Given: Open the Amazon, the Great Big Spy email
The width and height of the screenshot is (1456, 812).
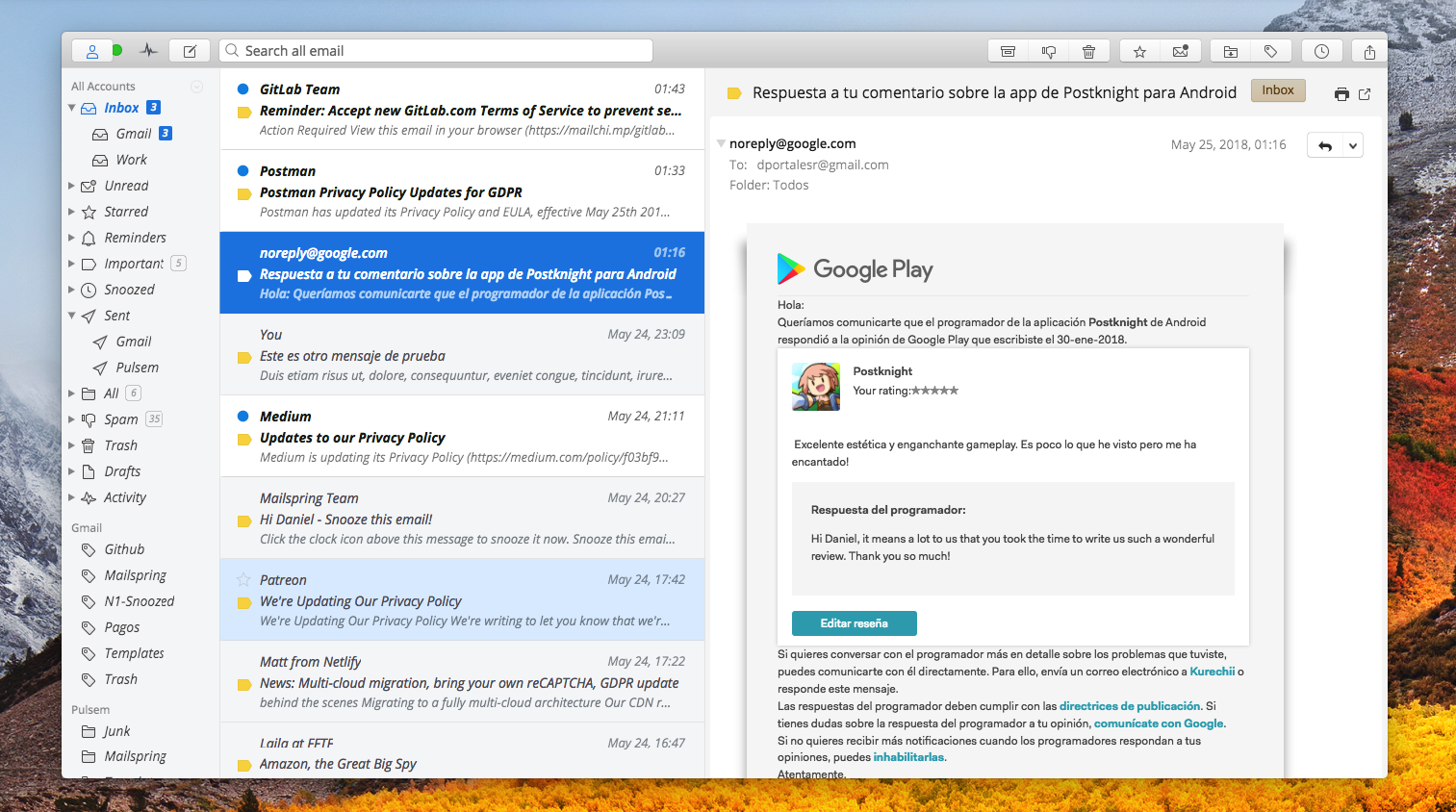Looking at the screenshot, I should [x=462, y=750].
